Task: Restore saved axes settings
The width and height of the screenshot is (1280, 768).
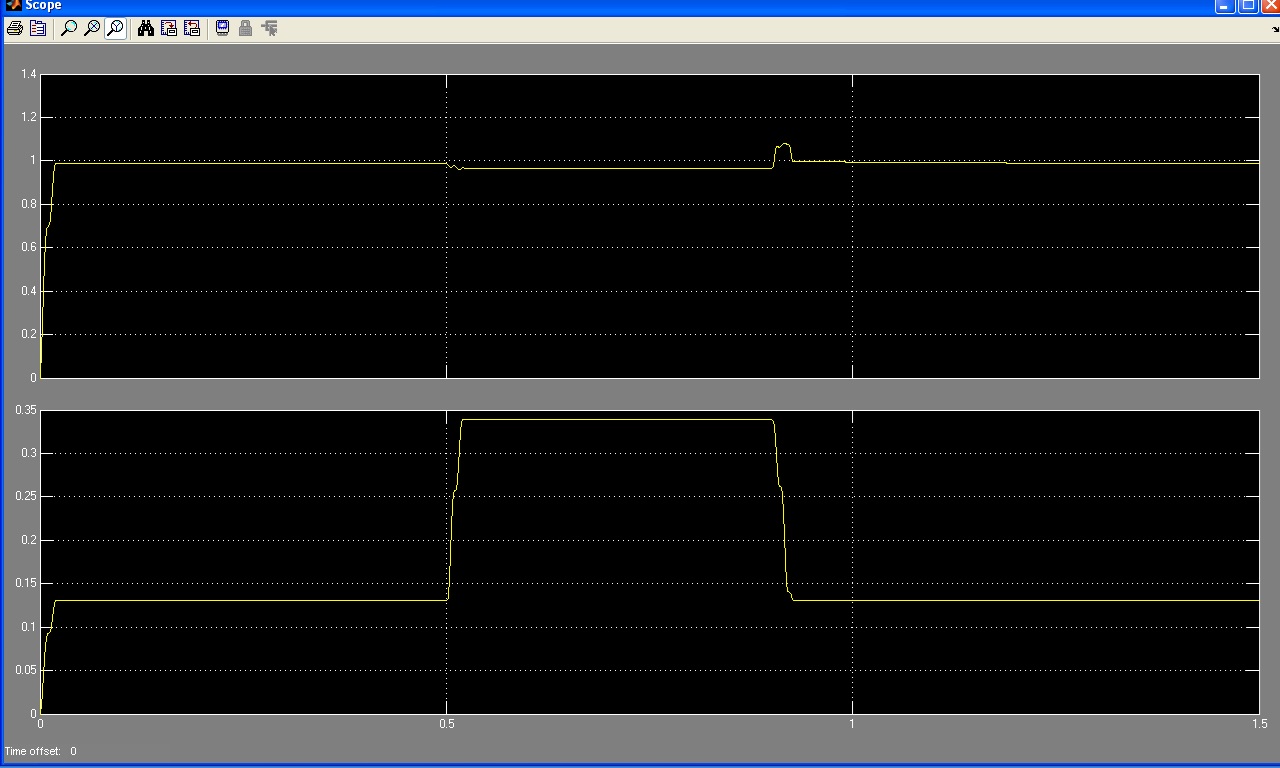Action: coord(192,29)
